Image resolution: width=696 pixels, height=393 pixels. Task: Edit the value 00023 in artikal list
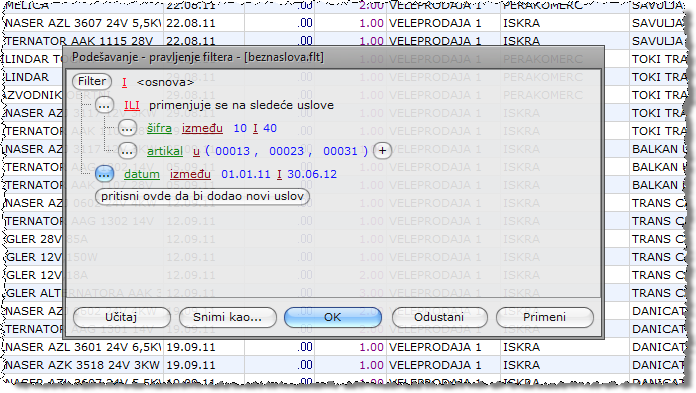point(286,151)
